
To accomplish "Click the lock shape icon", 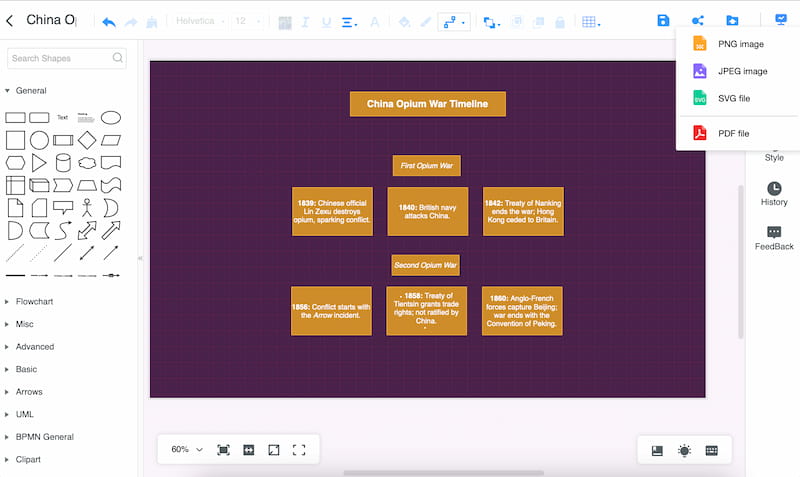I will coord(560,22).
